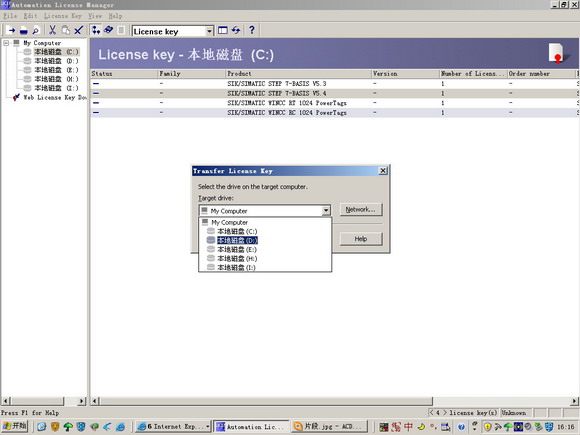The width and height of the screenshot is (580, 435).
Task: Open the File menu
Action: [10, 16]
